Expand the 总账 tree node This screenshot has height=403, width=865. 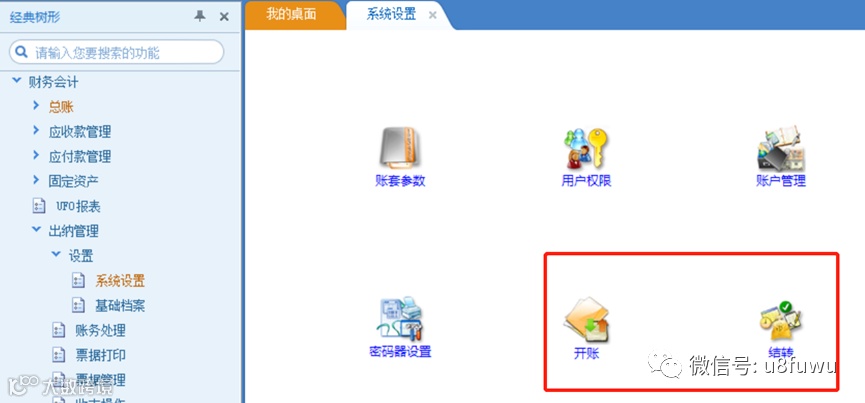tap(36, 105)
